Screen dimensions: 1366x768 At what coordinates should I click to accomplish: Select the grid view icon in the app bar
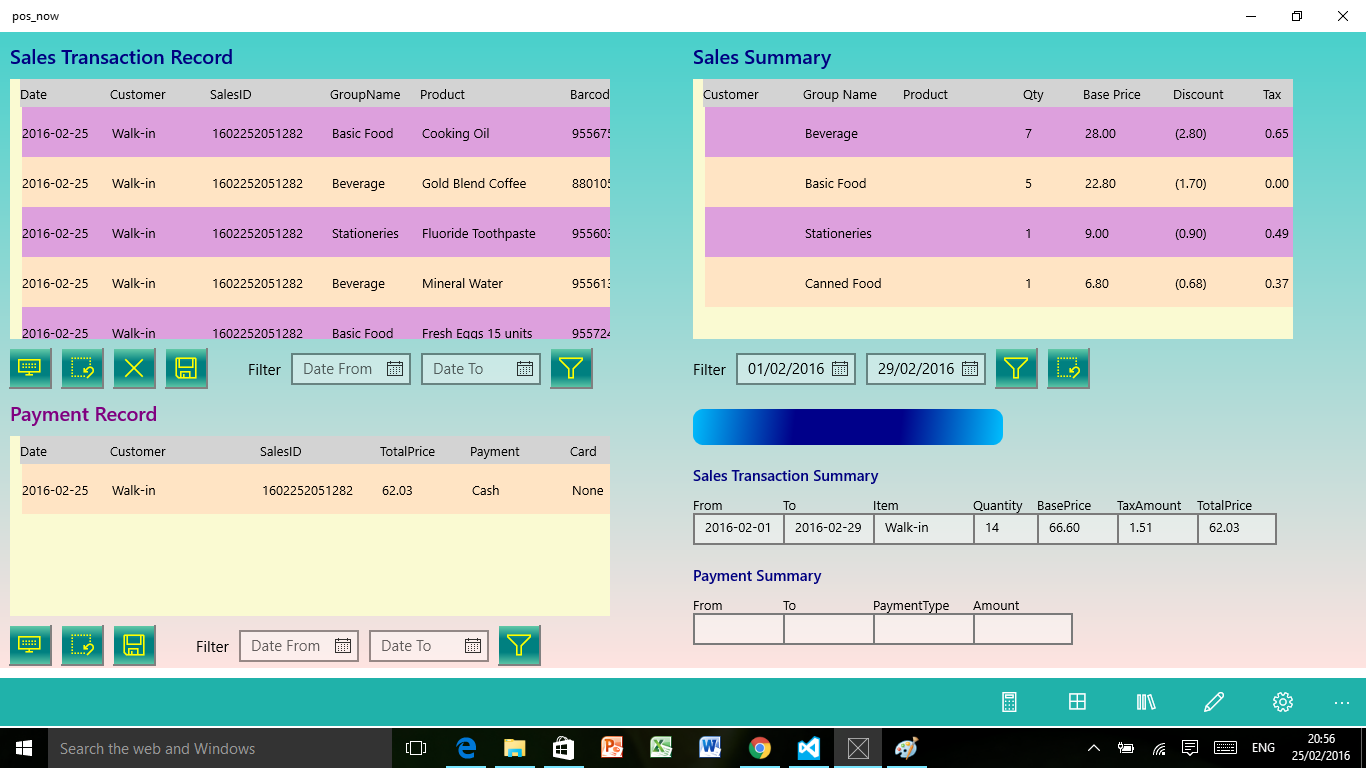click(1077, 701)
